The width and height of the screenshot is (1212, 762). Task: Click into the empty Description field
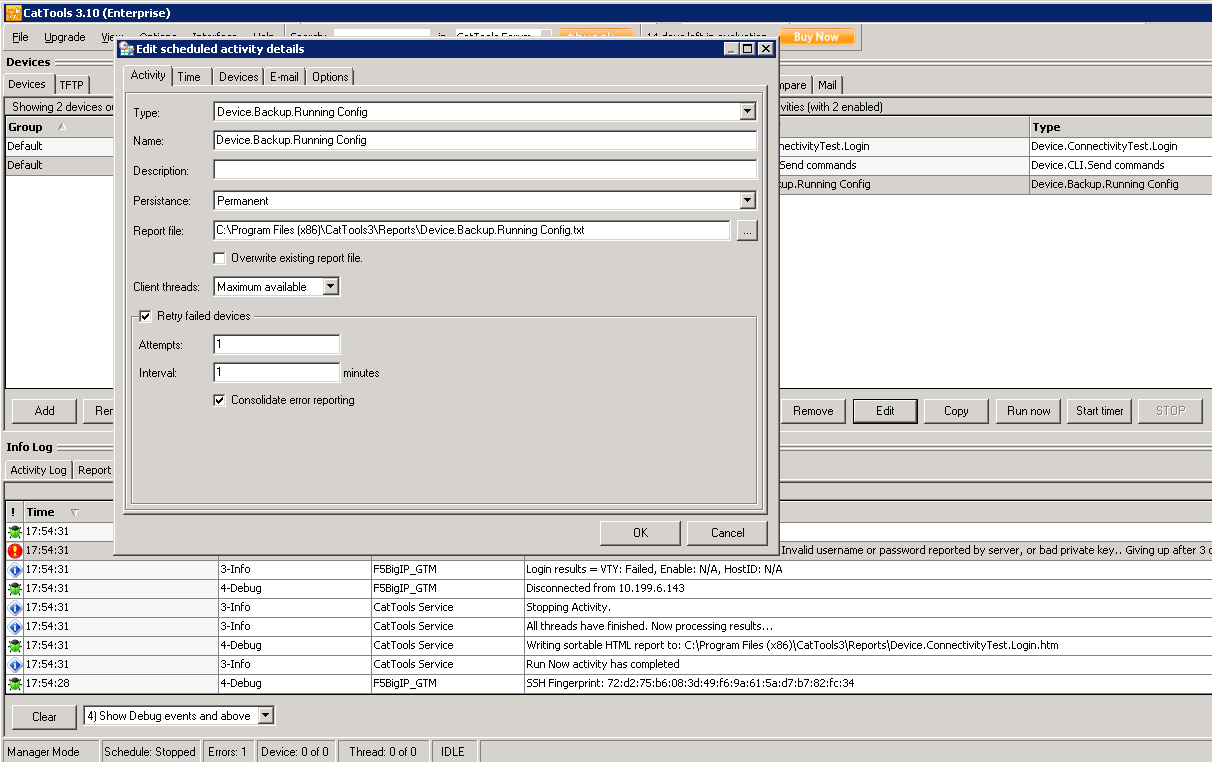(485, 171)
